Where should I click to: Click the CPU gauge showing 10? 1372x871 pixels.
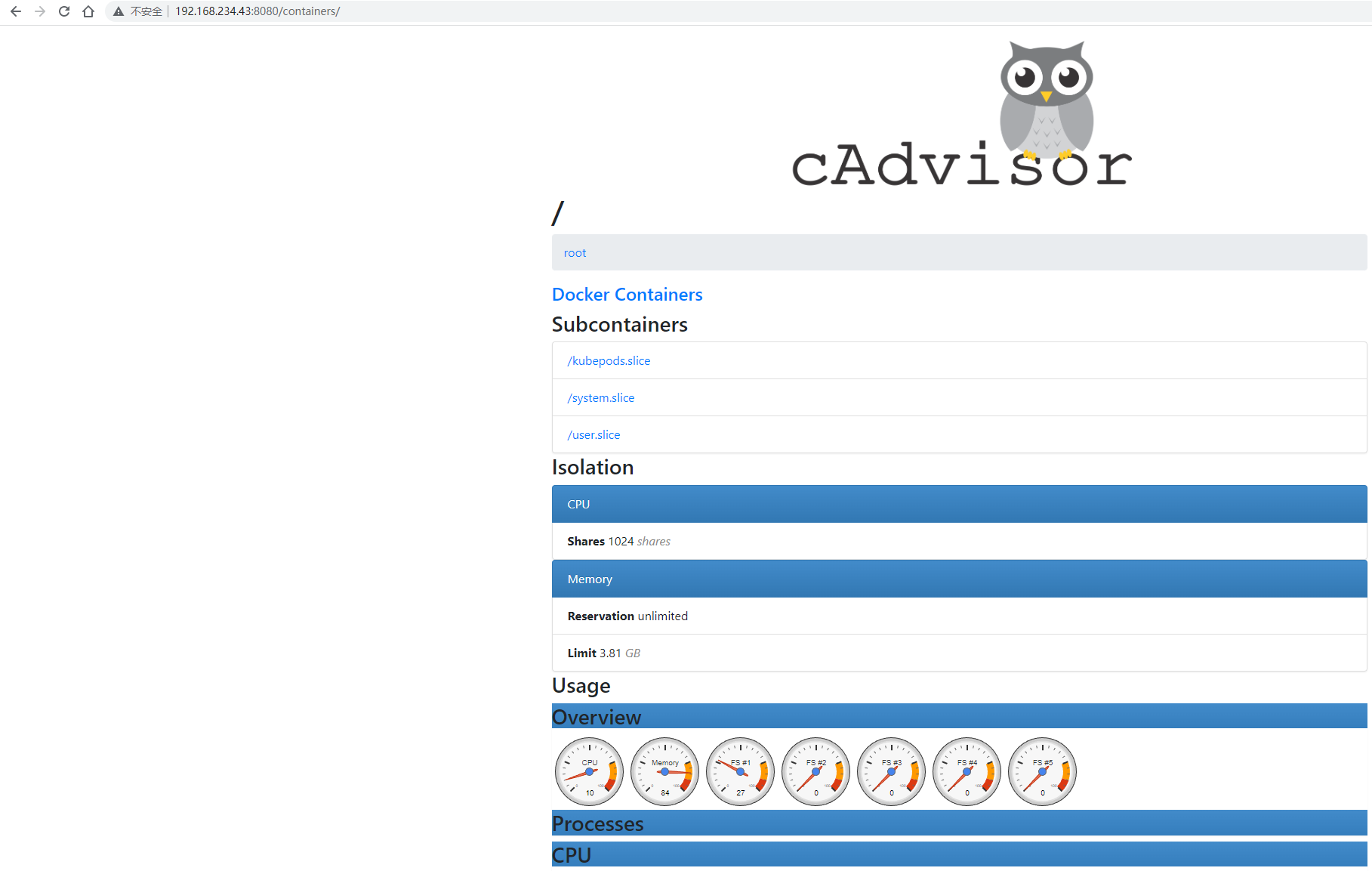(590, 771)
